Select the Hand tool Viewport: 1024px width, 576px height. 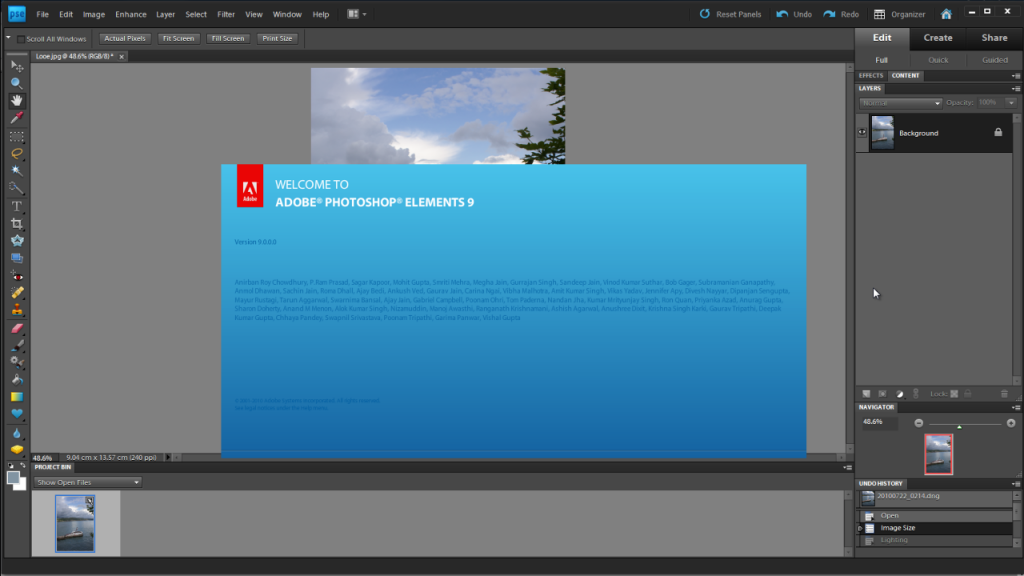pos(16,98)
